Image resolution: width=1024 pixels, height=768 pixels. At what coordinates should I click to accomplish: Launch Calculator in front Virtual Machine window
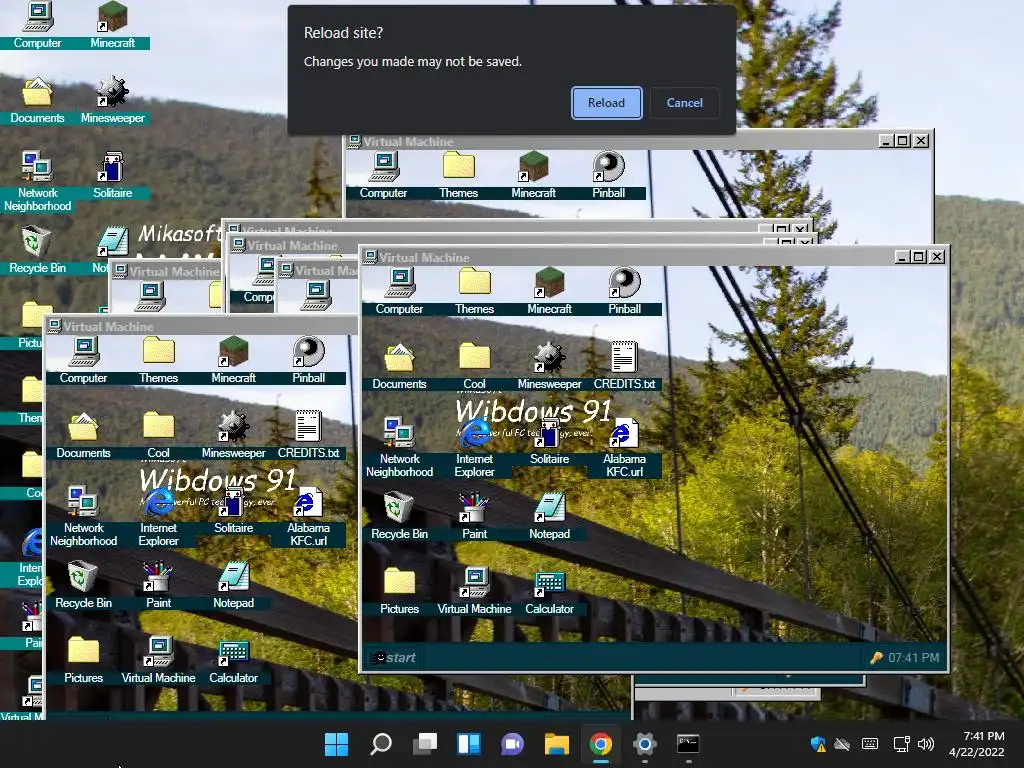[x=549, y=591]
